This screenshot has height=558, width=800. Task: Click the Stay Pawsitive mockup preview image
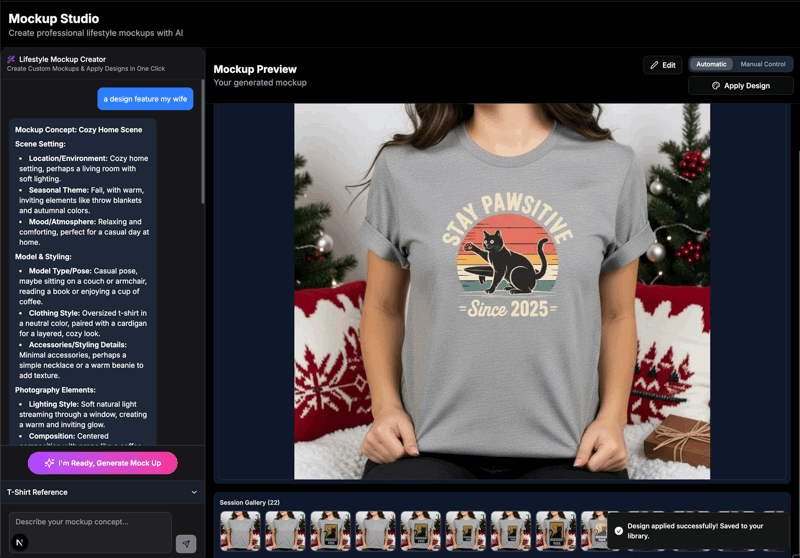[x=502, y=291]
